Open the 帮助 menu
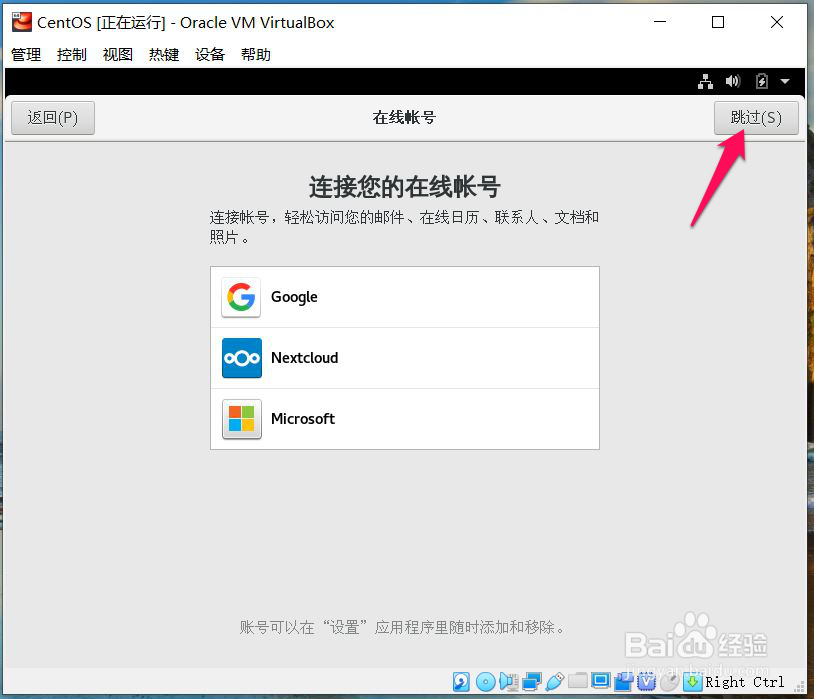The image size is (814, 699). (x=256, y=55)
